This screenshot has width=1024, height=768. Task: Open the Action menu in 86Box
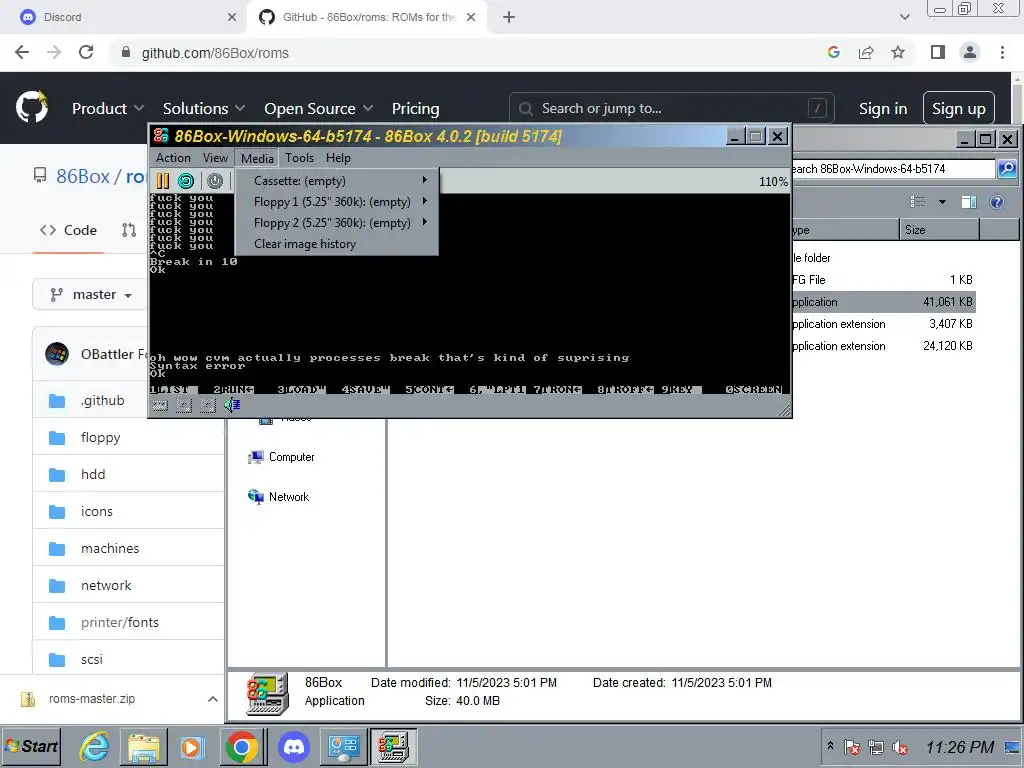[173, 158]
